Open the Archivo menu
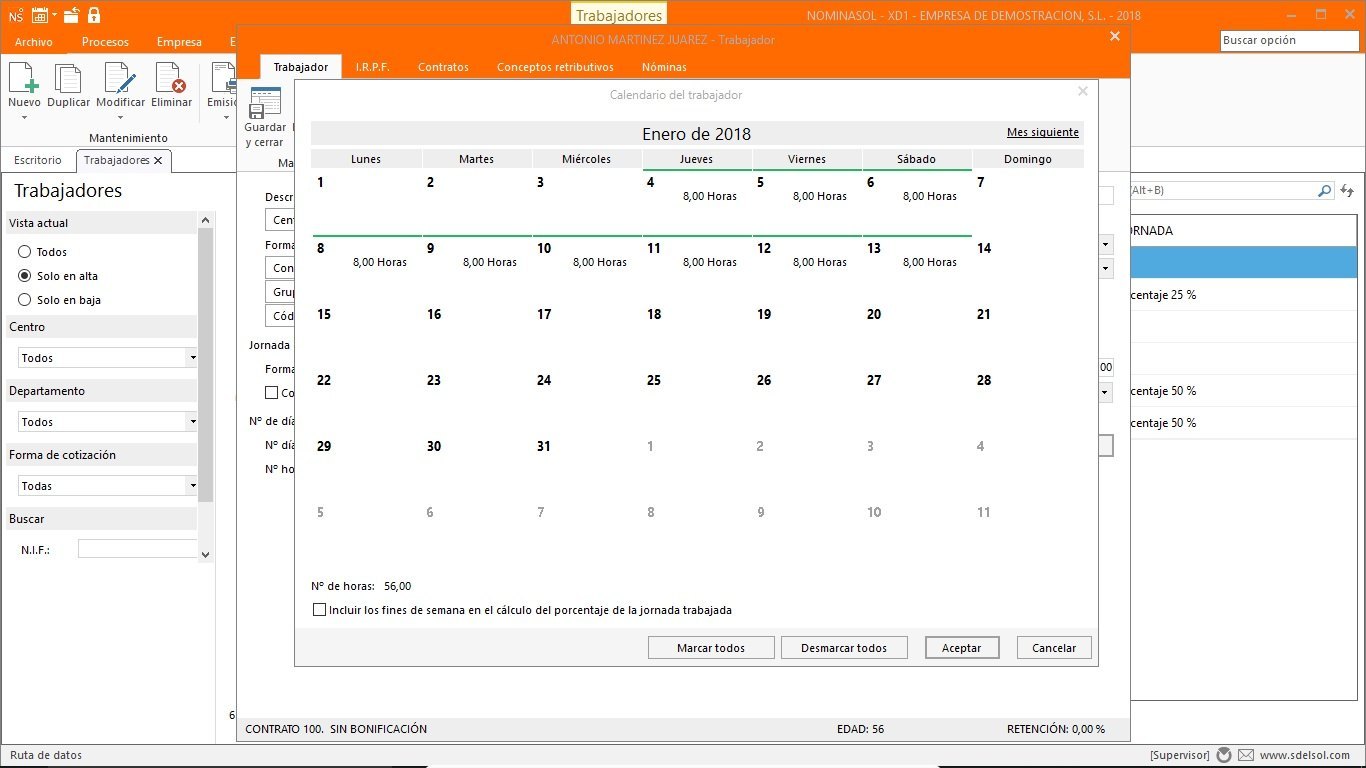This screenshot has height=768, width=1366. [x=34, y=42]
